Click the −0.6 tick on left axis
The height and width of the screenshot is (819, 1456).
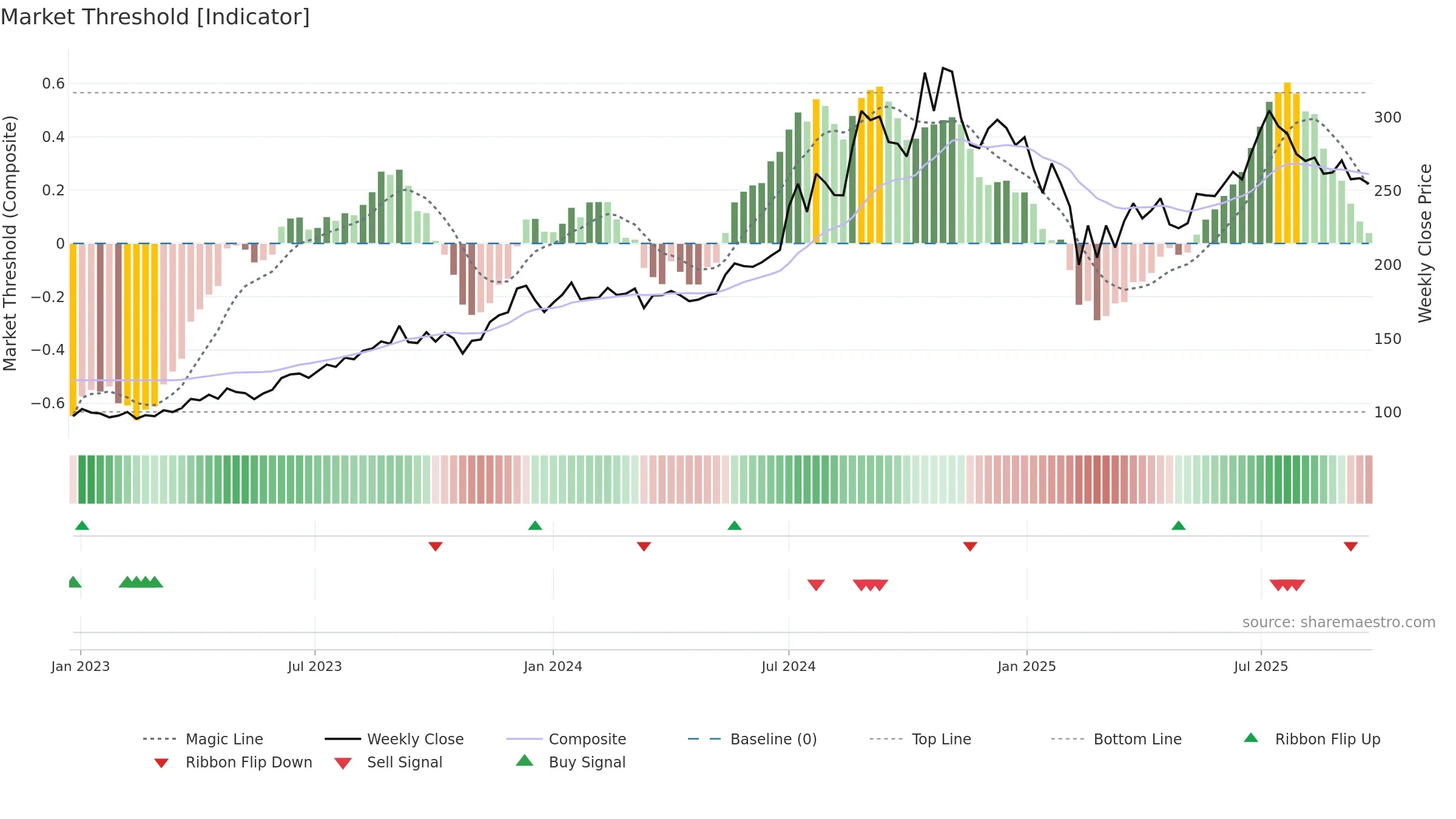point(48,403)
